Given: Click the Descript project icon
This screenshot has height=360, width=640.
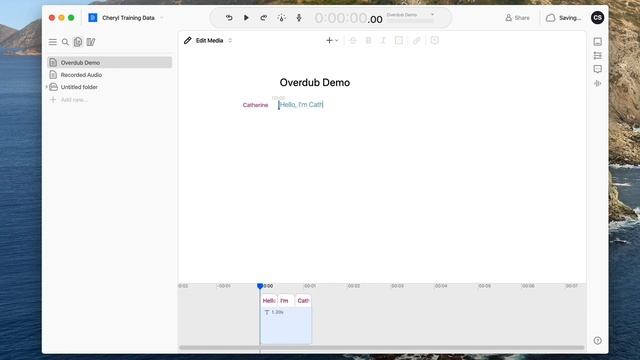Looking at the screenshot, I should coord(93,18).
